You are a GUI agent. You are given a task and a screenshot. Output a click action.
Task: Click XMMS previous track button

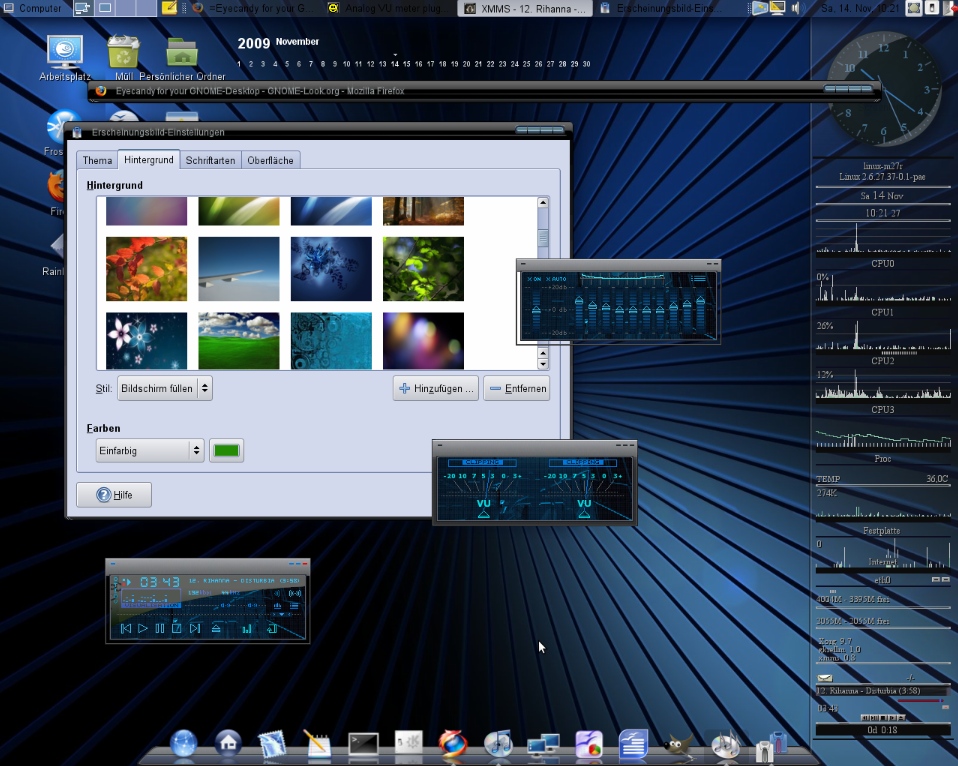pyautogui.click(x=126, y=629)
